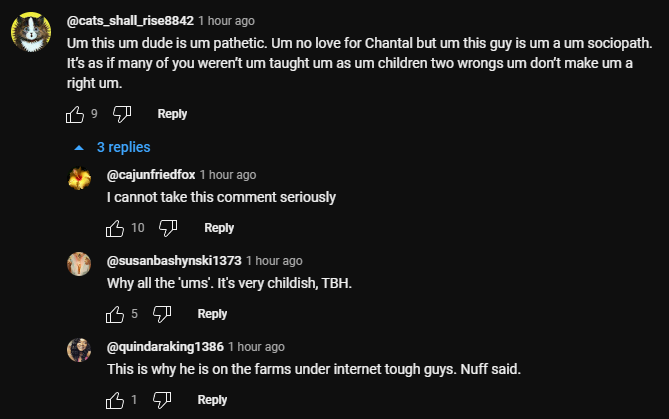Reply to @susanbashynski1373's comment

click(212, 314)
